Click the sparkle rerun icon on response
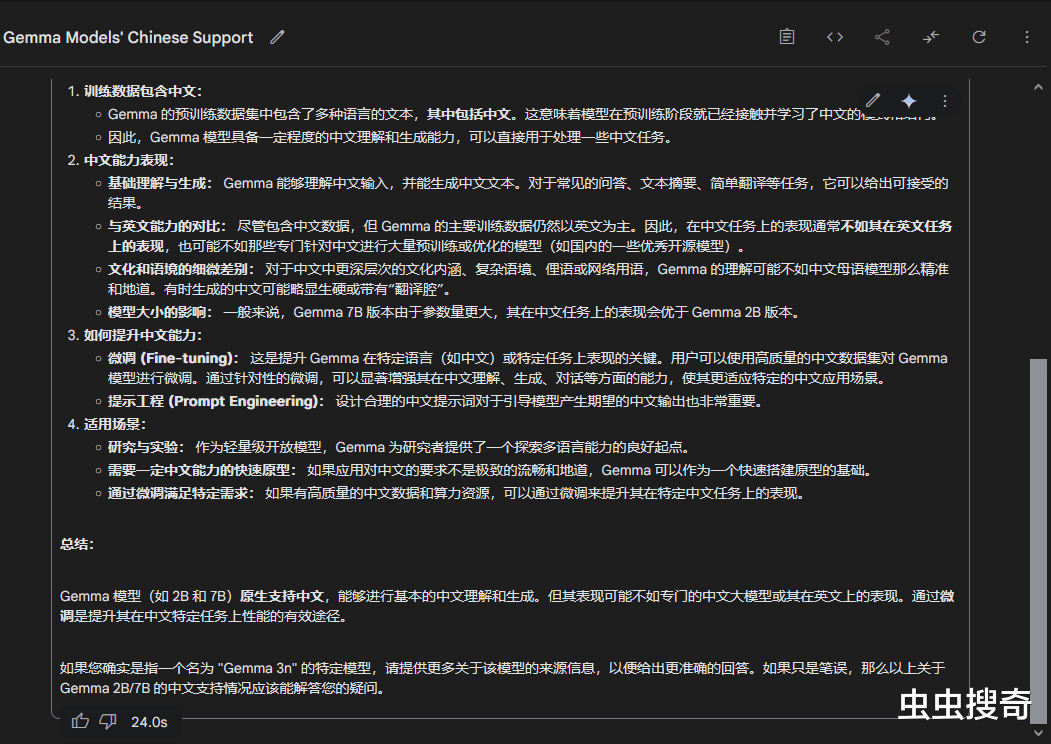The image size is (1051, 744). coord(909,101)
